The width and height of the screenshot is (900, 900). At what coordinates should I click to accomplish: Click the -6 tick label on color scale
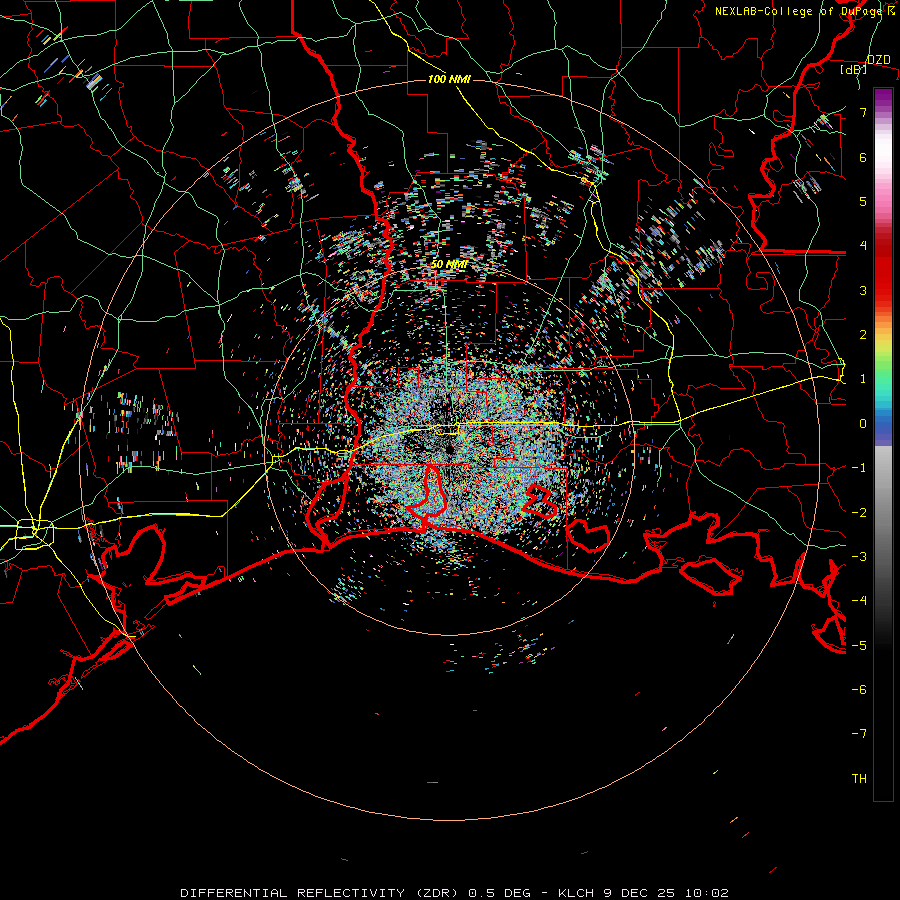[x=859, y=690]
